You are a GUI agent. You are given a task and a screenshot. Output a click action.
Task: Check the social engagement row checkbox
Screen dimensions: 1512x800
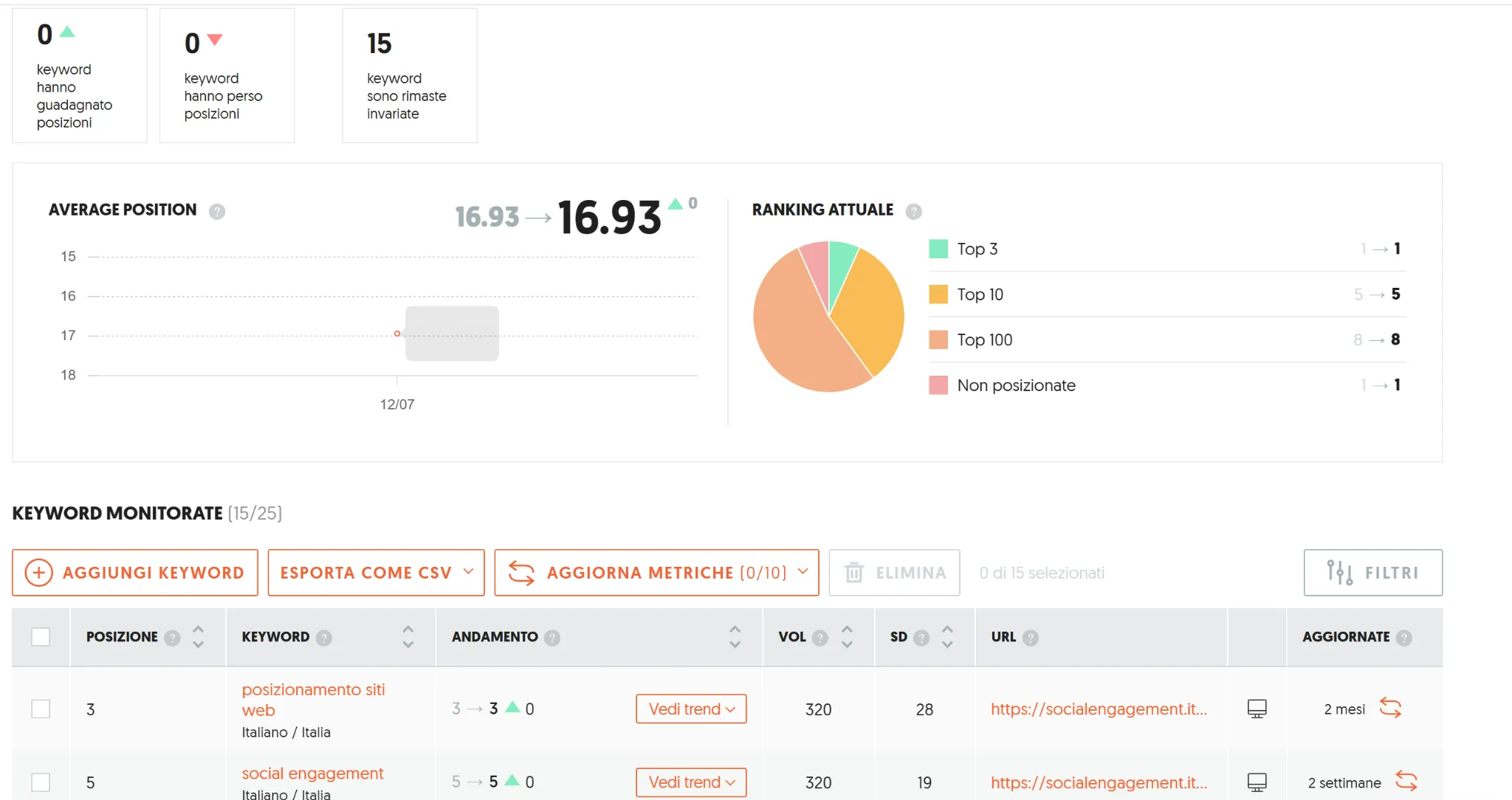[x=41, y=782]
